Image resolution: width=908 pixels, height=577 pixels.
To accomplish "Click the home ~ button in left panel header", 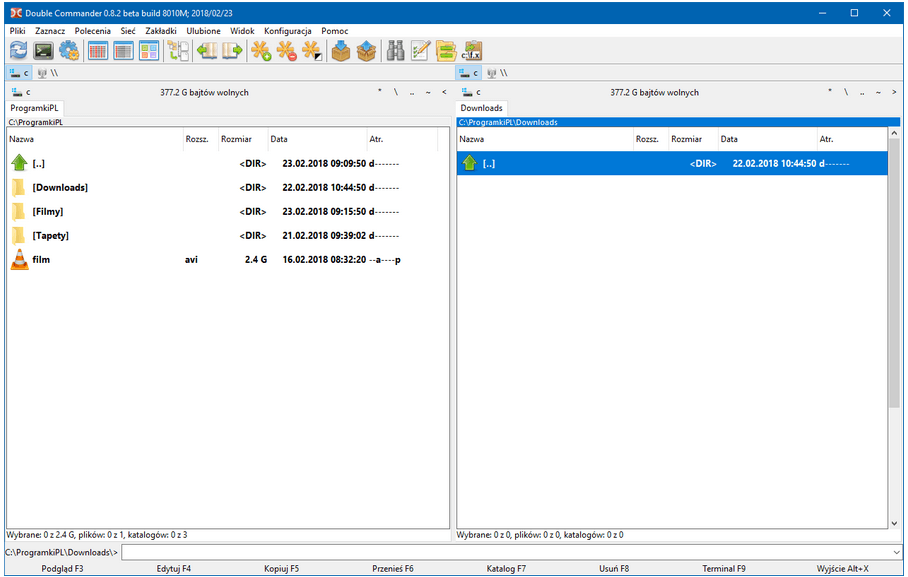I will click(428, 92).
